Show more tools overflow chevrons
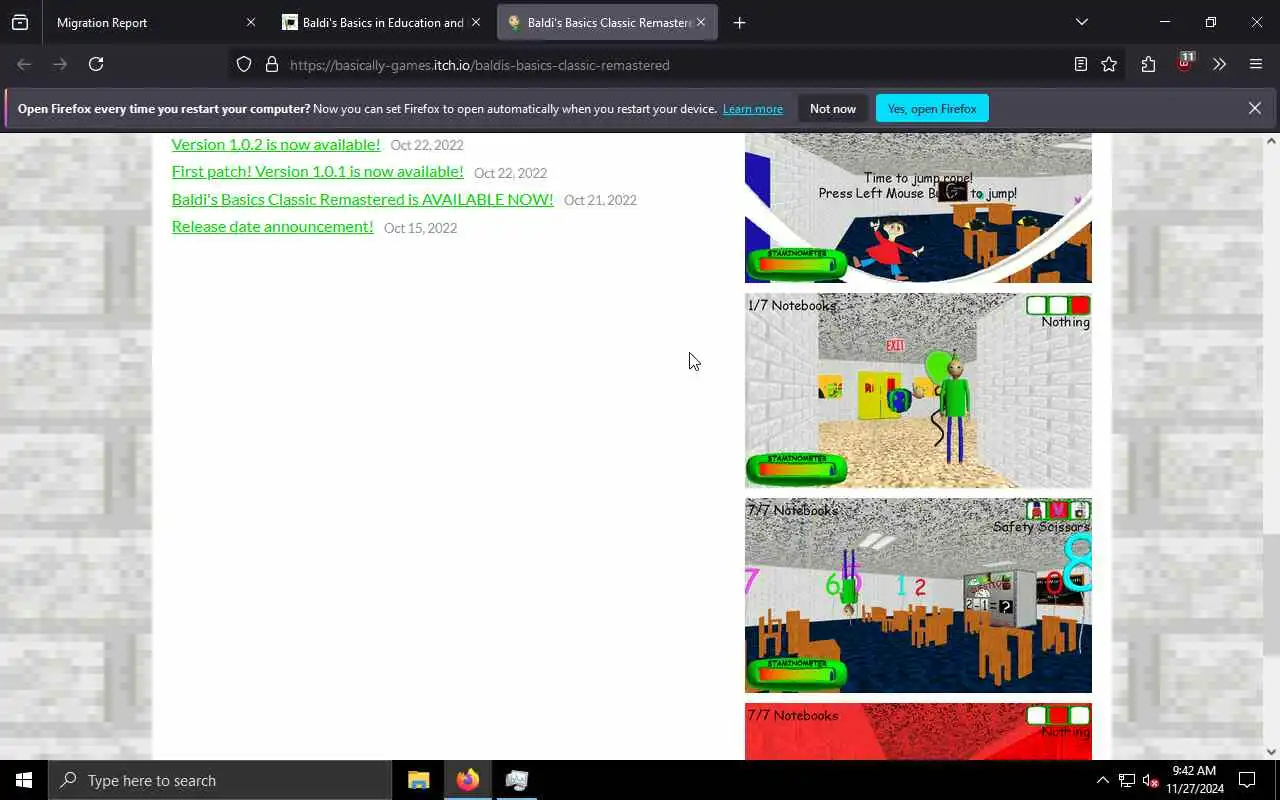Image resolution: width=1280 pixels, height=800 pixels. (x=1219, y=64)
